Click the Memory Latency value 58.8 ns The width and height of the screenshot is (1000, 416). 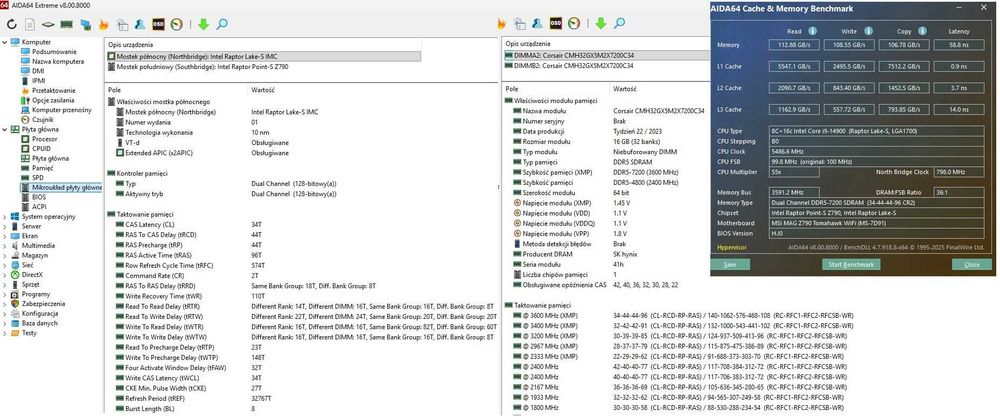[x=959, y=45]
